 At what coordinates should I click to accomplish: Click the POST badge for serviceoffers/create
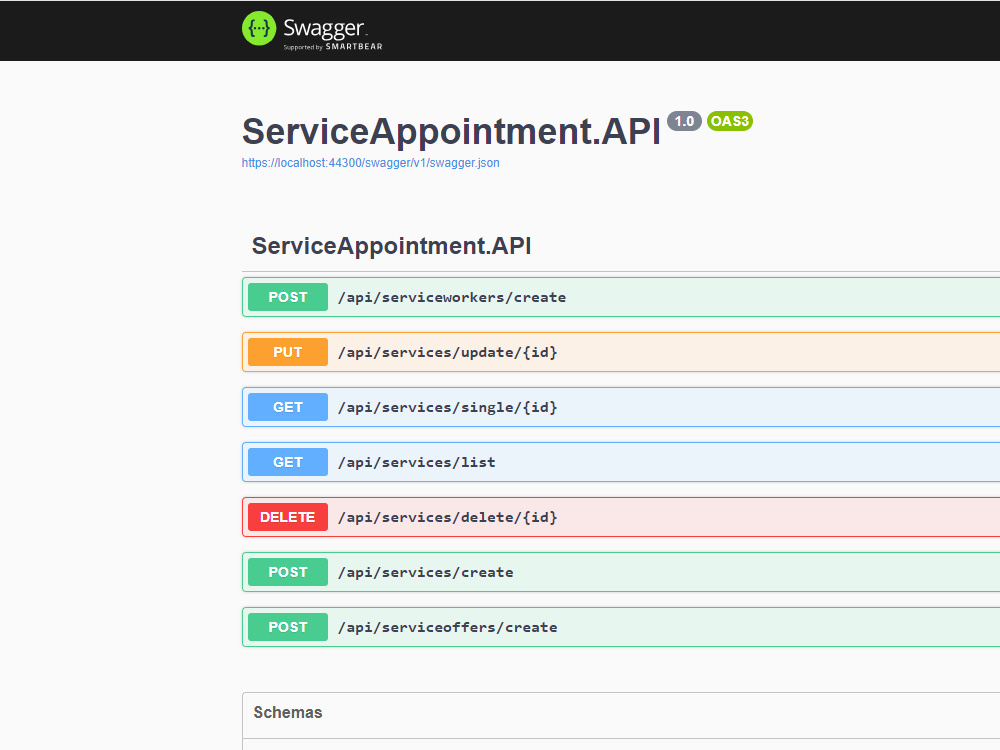288,627
